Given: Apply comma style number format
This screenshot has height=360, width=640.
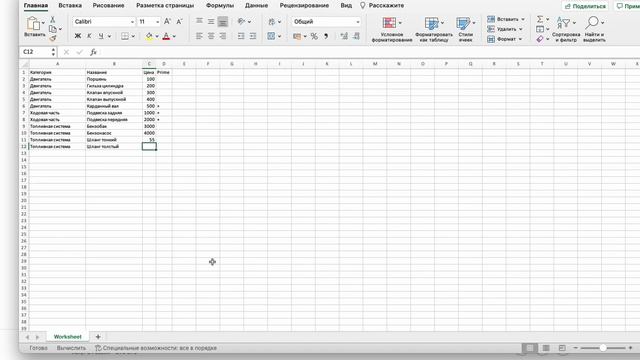Looking at the screenshot, I should (x=326, y=36).
